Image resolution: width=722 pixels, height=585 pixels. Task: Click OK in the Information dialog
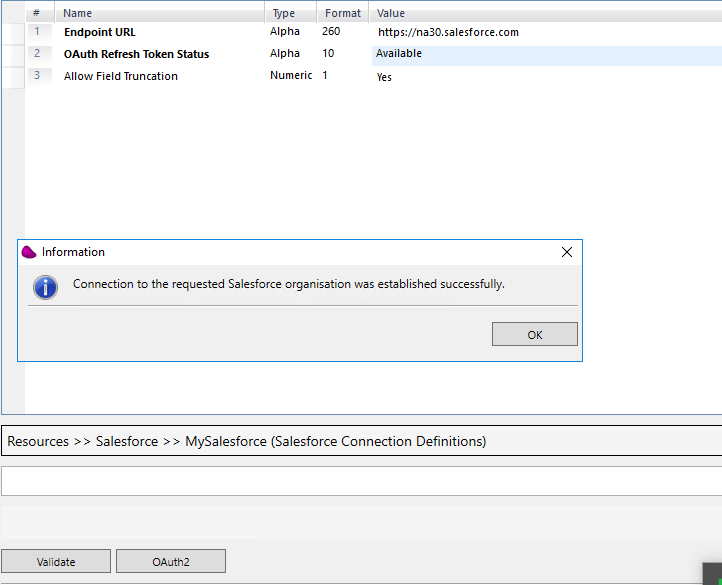(x=535, y=334)
